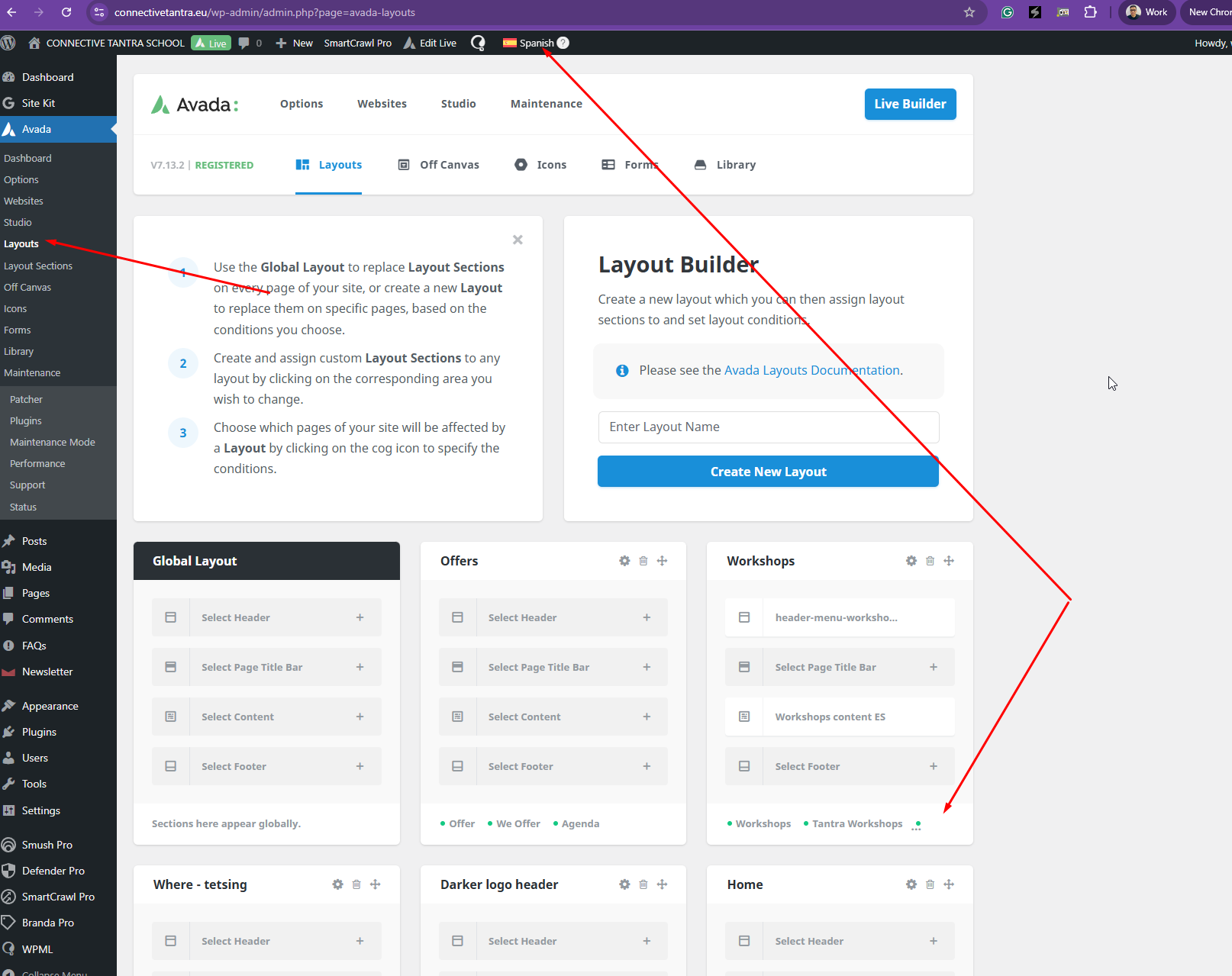Screen dimensions: 1232x976
Task: Click plus to add Global Layout header
Action: tap(360, 617)
